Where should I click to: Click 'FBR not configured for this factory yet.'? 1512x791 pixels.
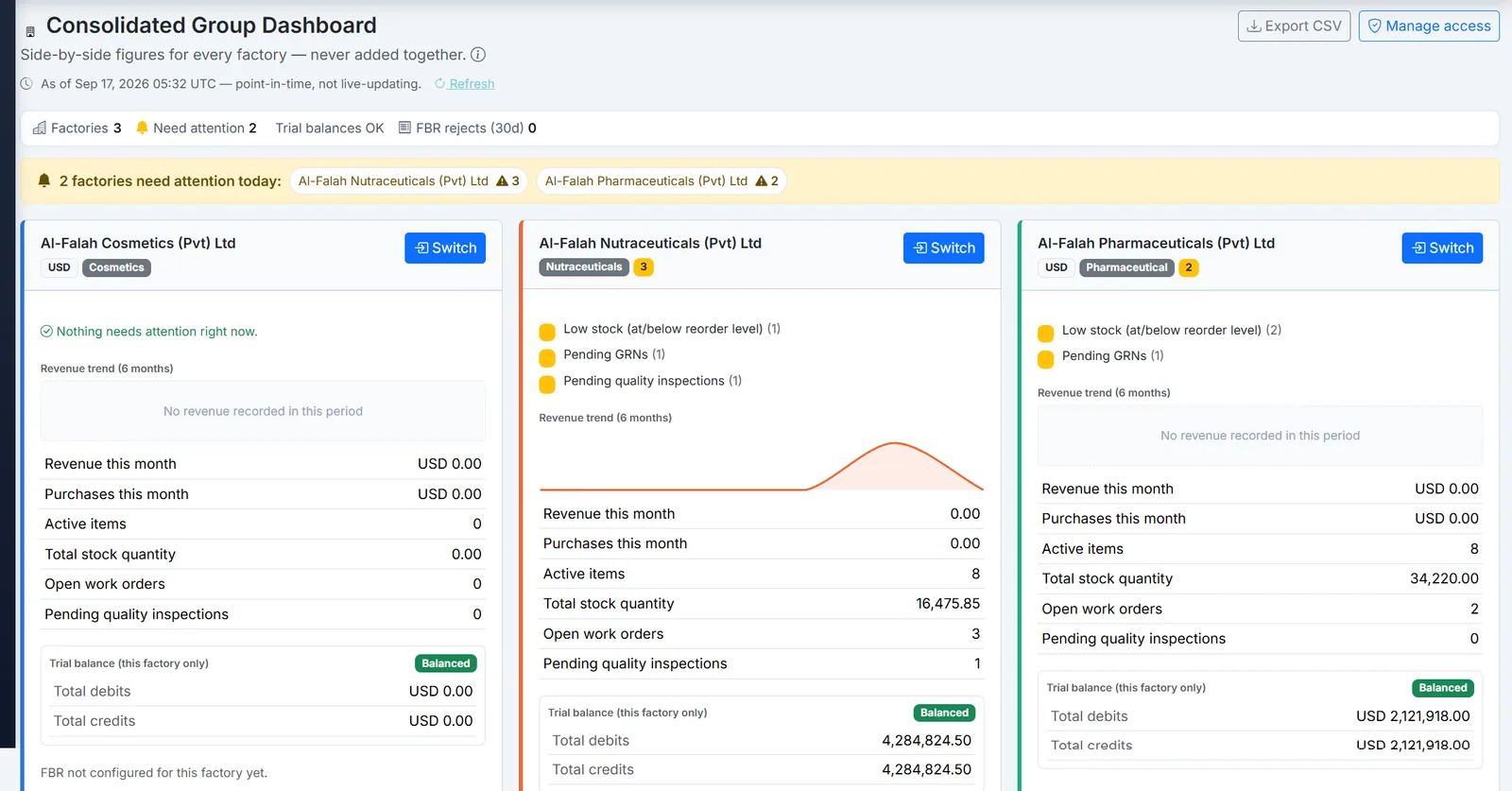(154, 772)
